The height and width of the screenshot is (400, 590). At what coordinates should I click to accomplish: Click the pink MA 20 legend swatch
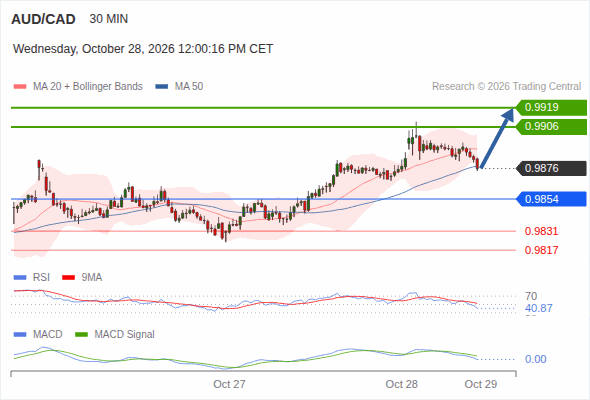pos(20,87)
